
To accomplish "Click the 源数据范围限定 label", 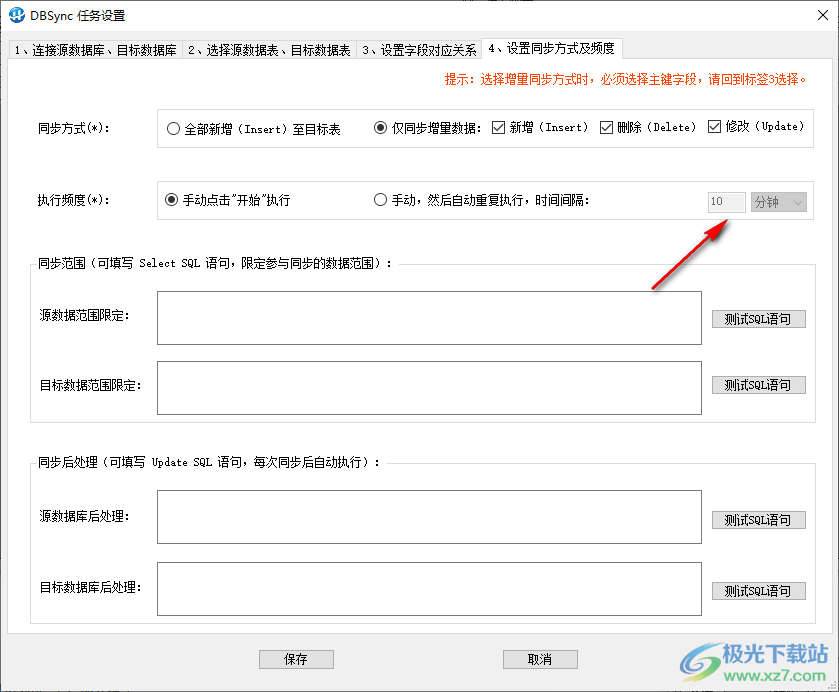I will click(85, 316).
